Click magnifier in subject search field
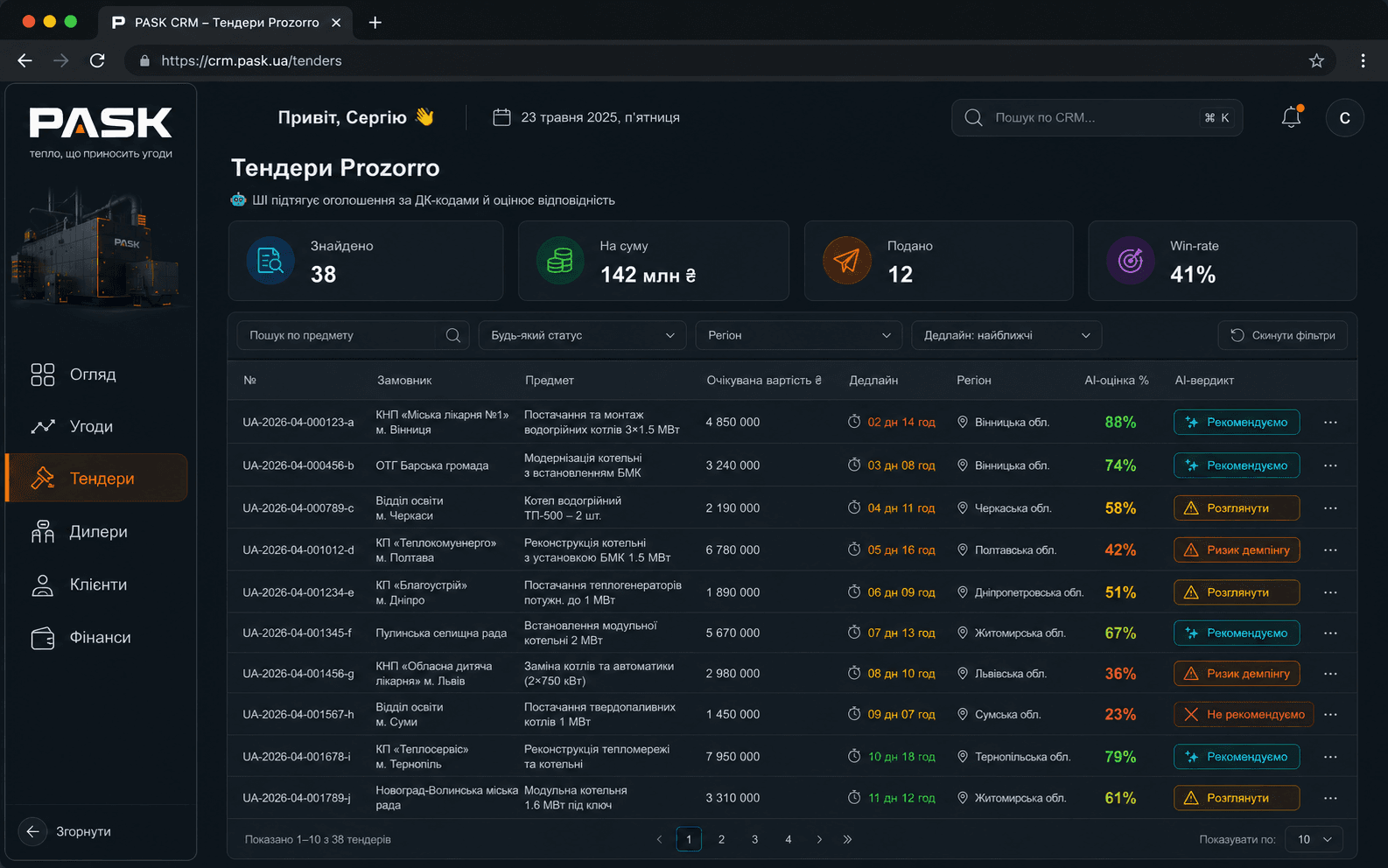 (453, 335)
